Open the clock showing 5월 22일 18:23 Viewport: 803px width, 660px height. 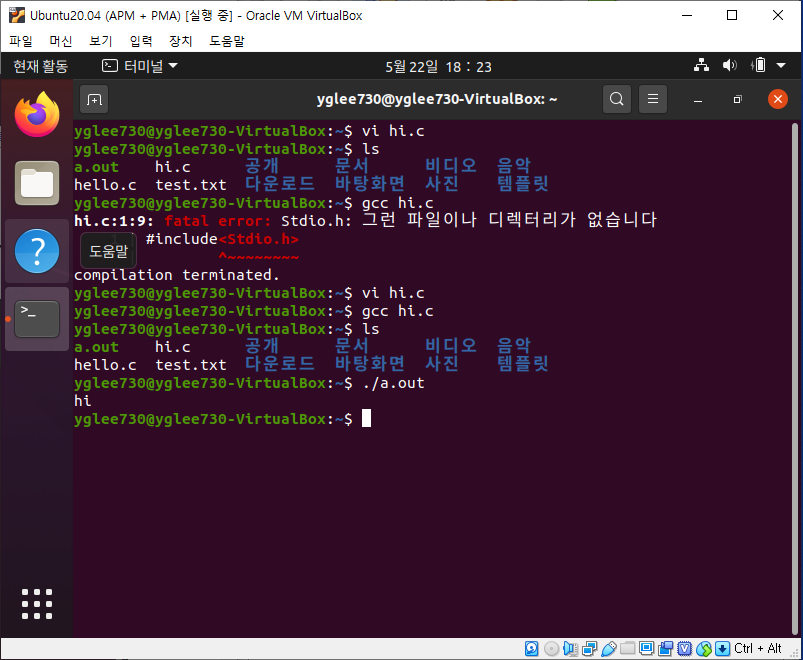pos(438,67)
